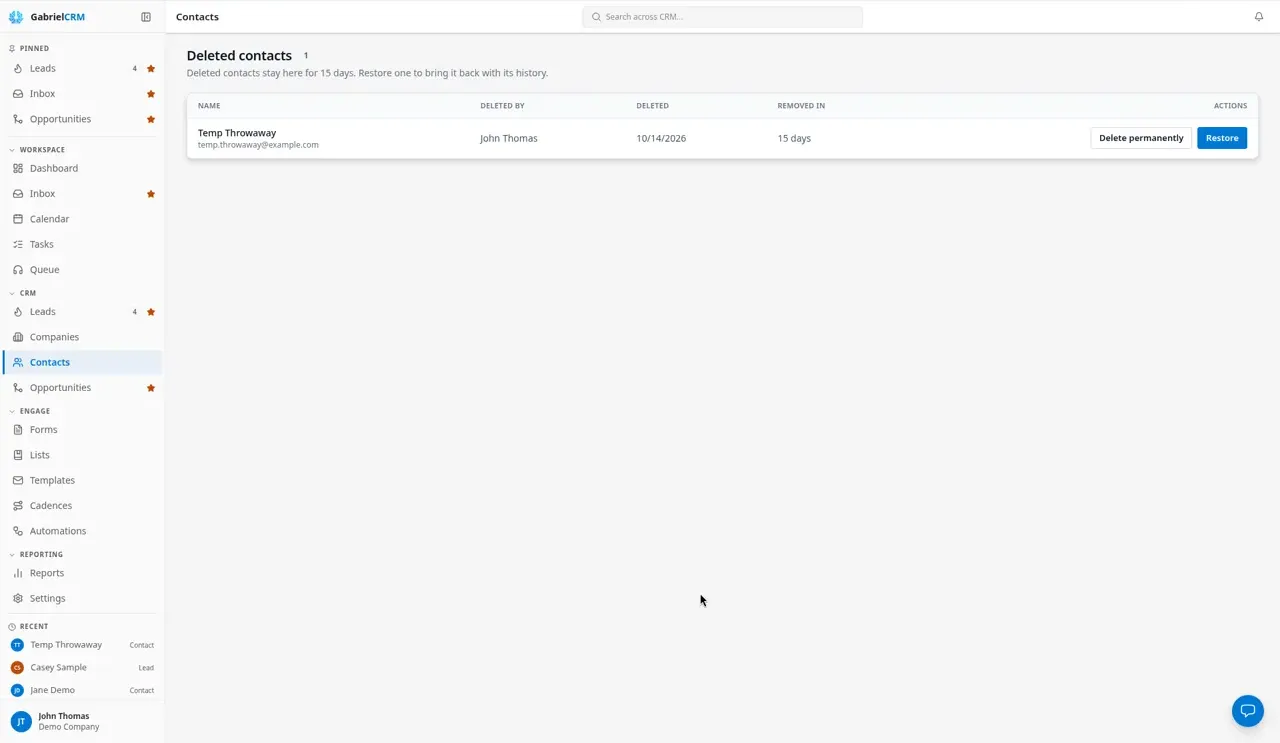Open Templates under Engage
Screen dimensions: 1280x743
point(82,480)
